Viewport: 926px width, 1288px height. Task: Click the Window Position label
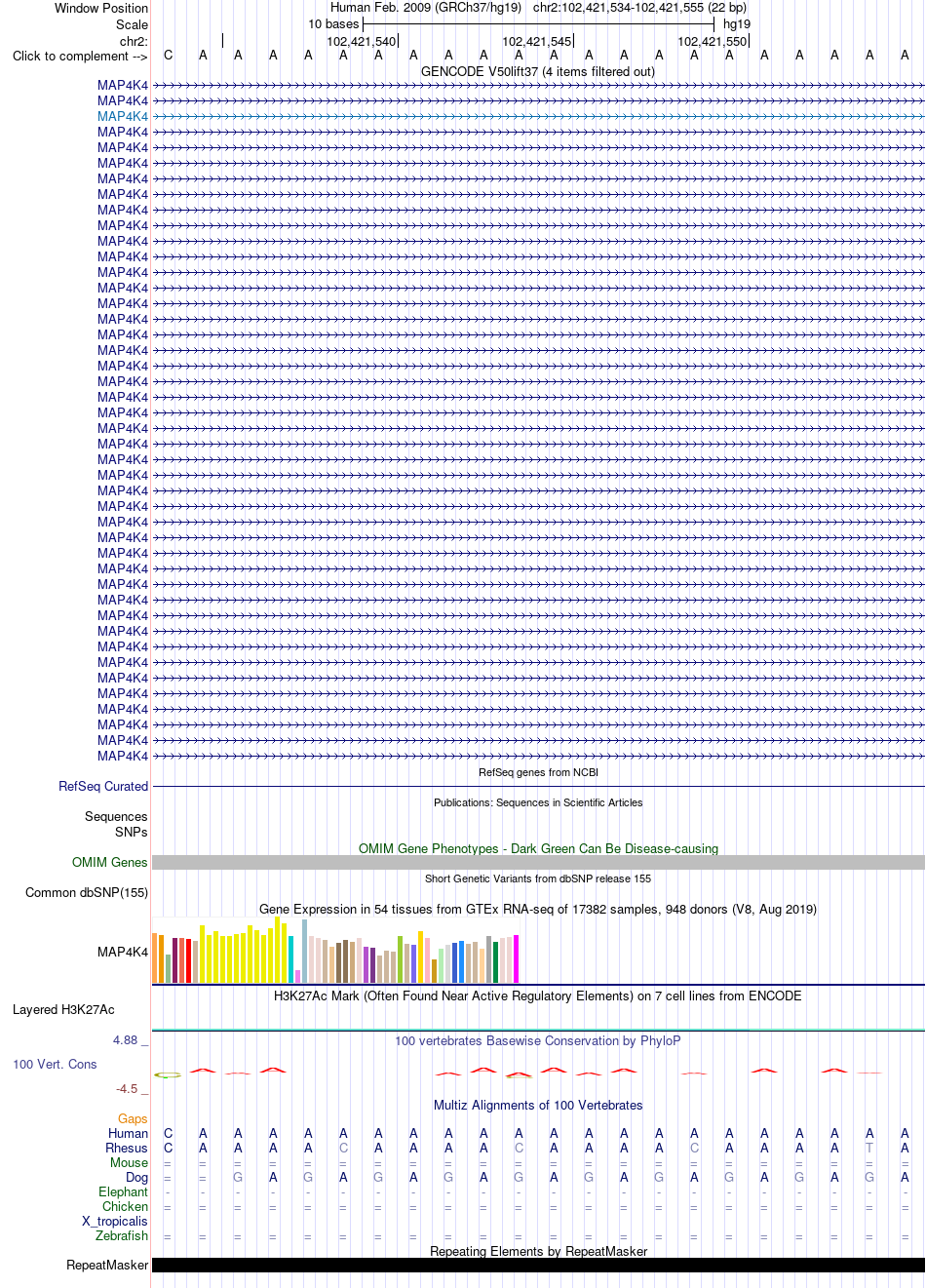[x=101, y=8]
